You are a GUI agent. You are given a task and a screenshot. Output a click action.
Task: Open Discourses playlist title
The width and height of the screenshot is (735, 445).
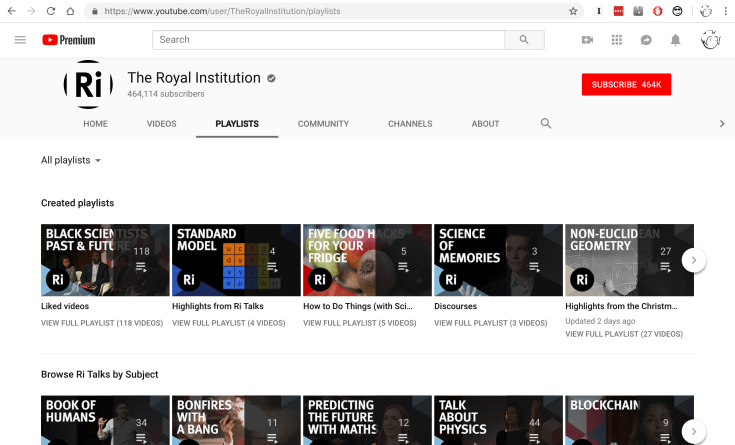455,306
